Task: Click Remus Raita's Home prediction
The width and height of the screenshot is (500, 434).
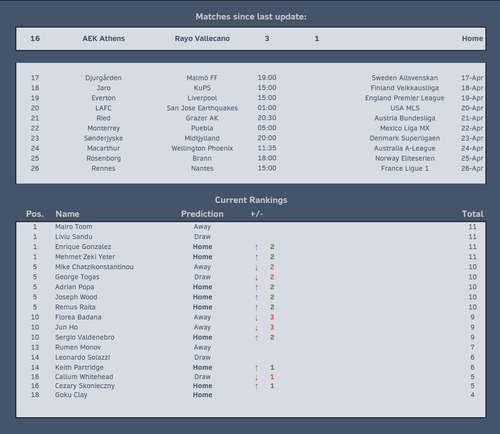Action: (x=202, y=307)
